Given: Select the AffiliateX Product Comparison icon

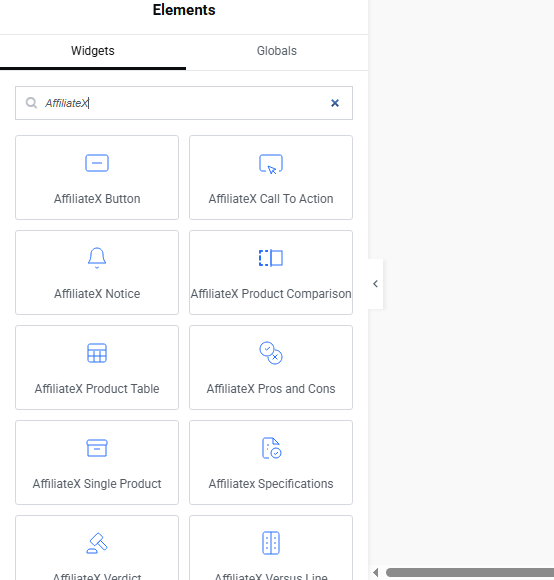Looking at the screenshot, I should (271, 258).
